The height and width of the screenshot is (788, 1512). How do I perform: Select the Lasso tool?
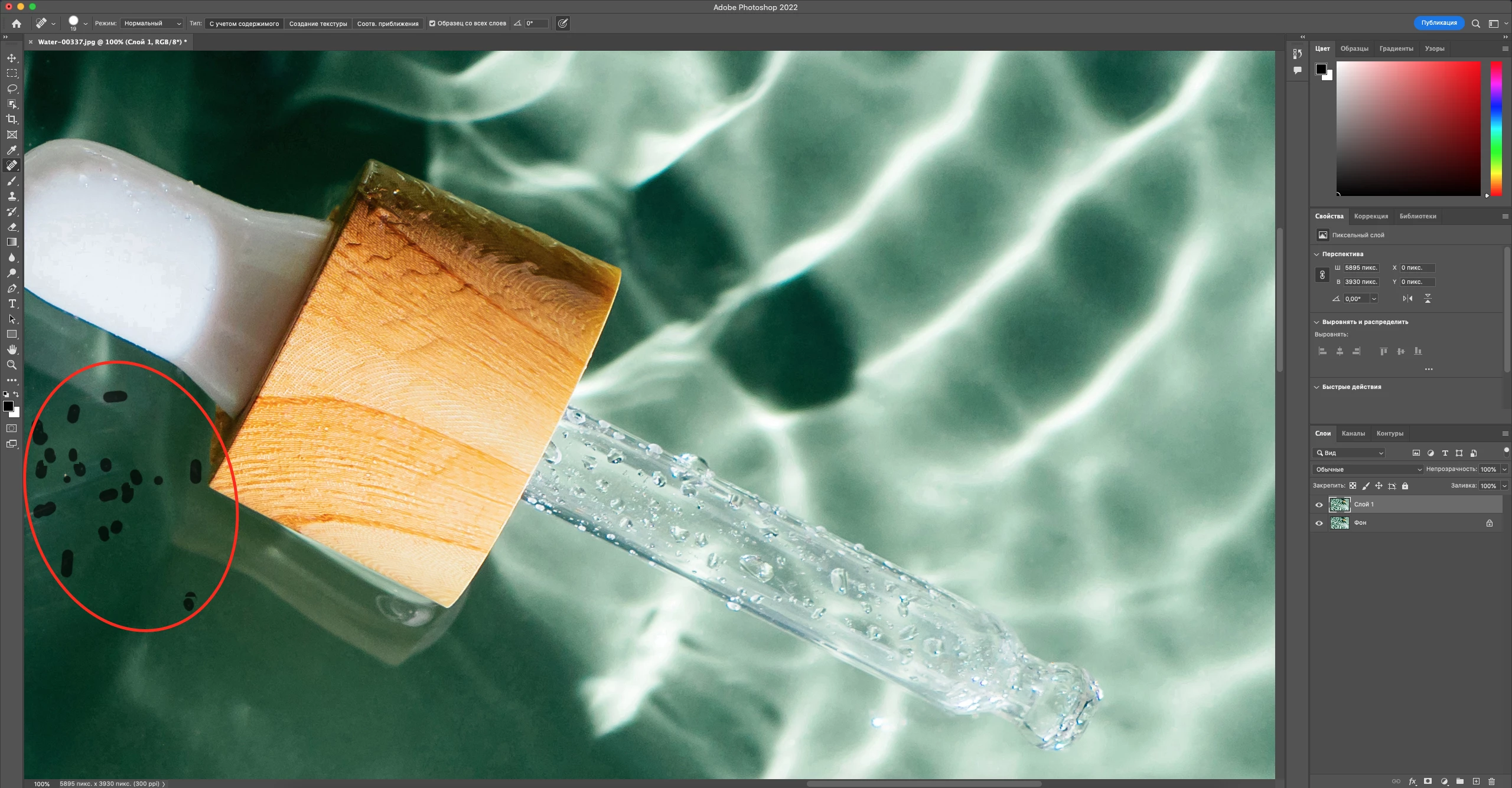pos(12,89)
